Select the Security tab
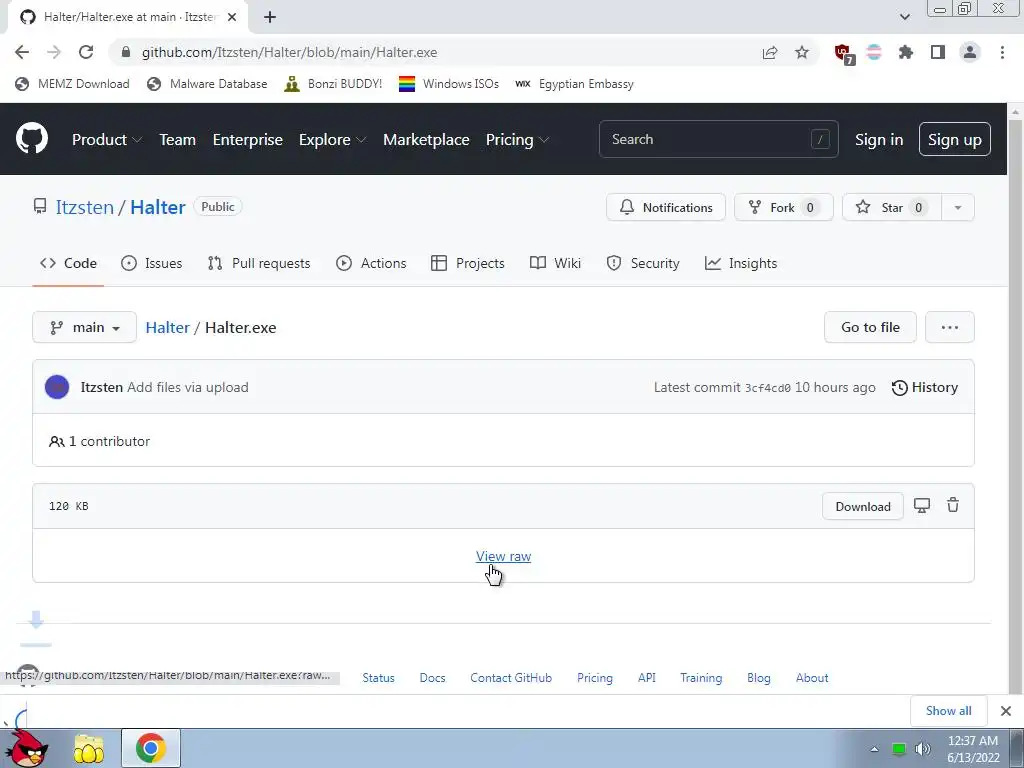Viewport: 1024px width, 768px height. 643,263
